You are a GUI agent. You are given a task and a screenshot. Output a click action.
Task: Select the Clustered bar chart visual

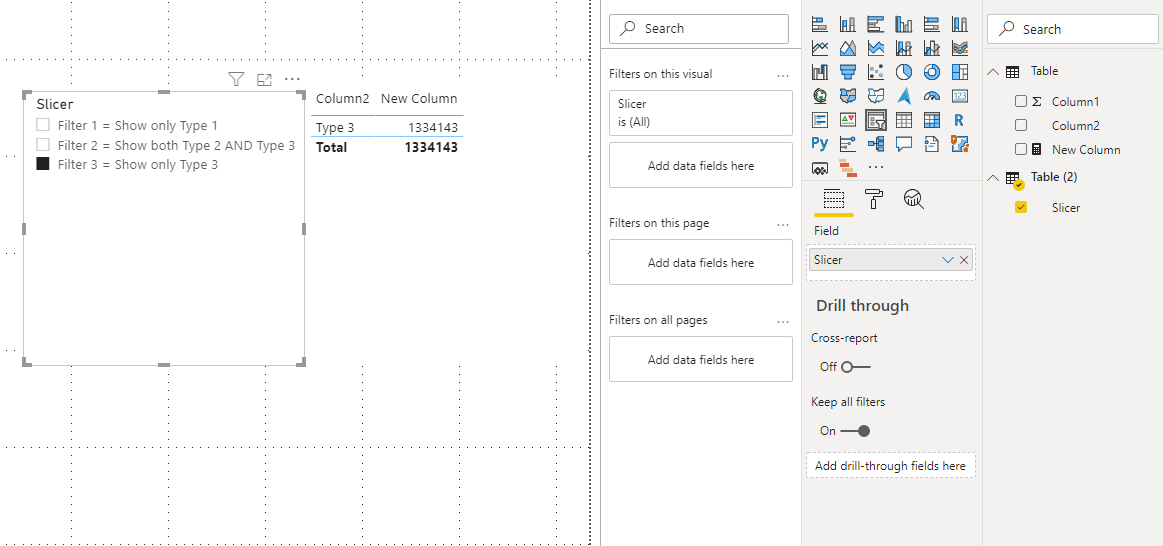pos(876,24)
